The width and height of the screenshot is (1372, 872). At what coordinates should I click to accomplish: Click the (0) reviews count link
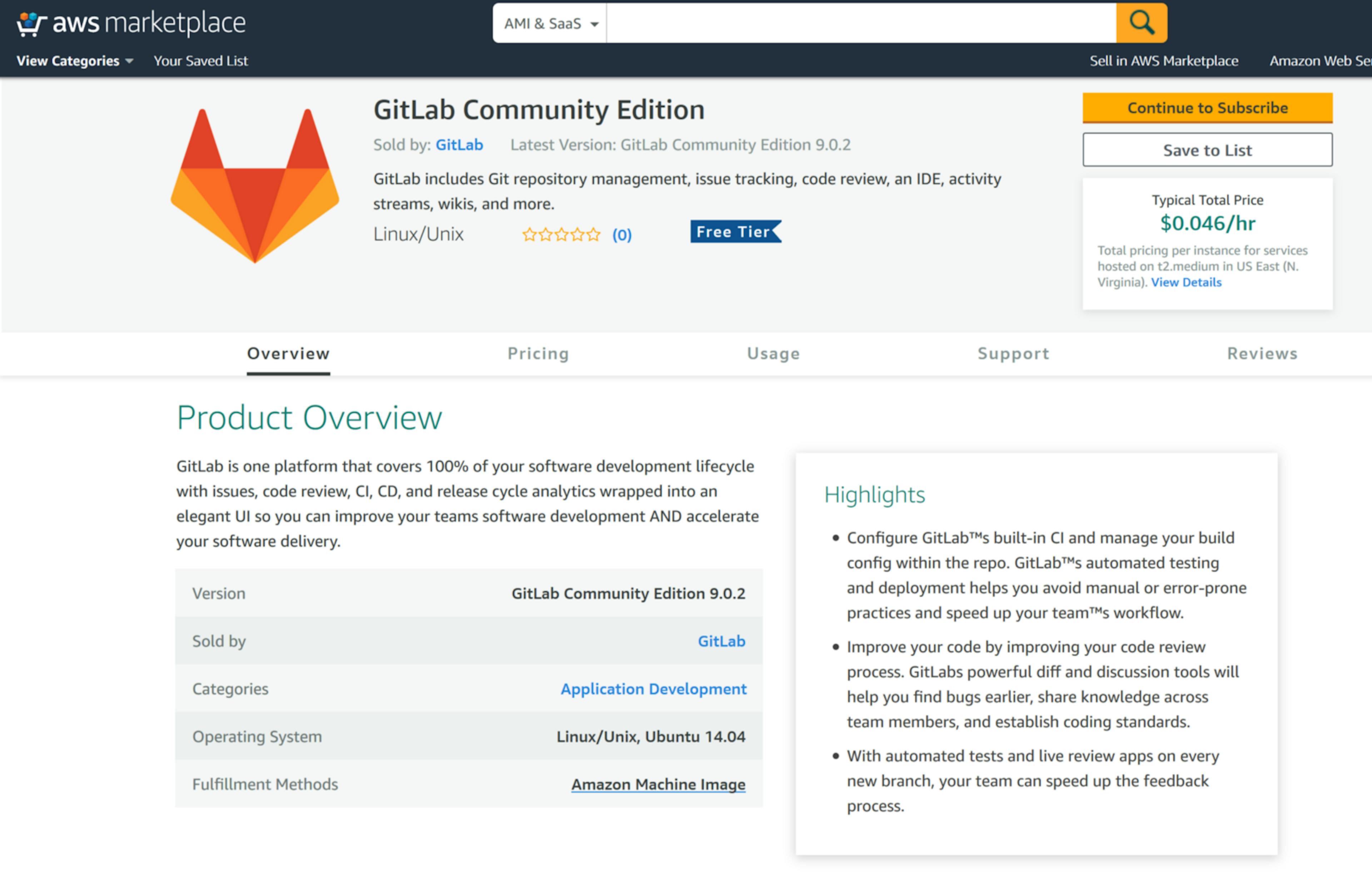(x=622, y=235)
